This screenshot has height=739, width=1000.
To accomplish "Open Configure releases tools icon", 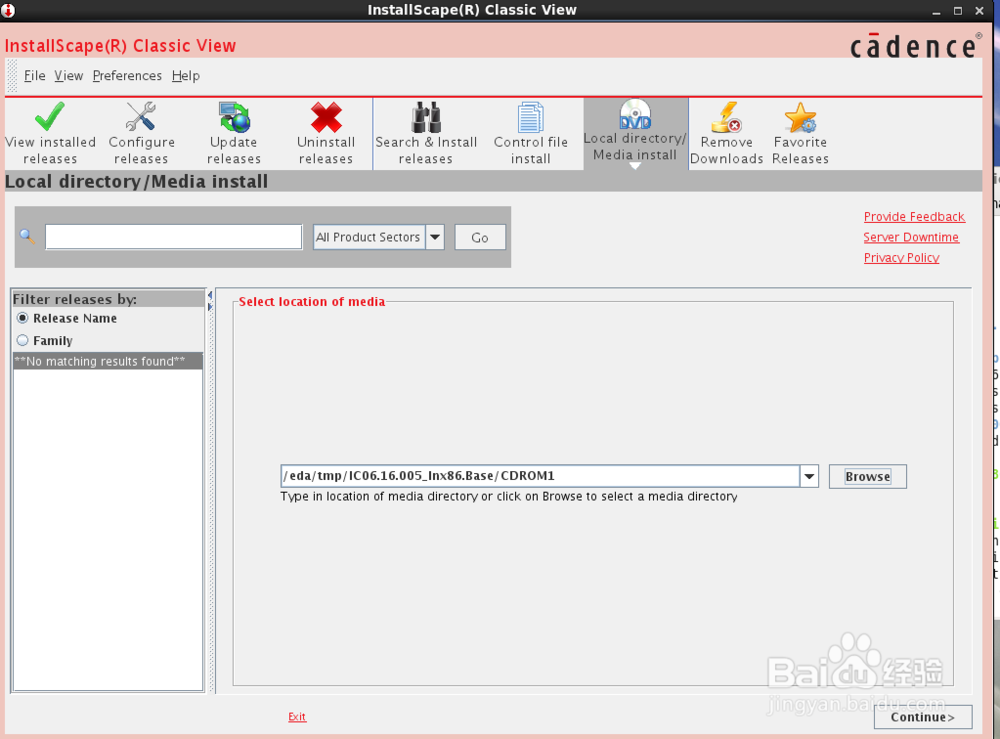I will (x=141, y=117).
